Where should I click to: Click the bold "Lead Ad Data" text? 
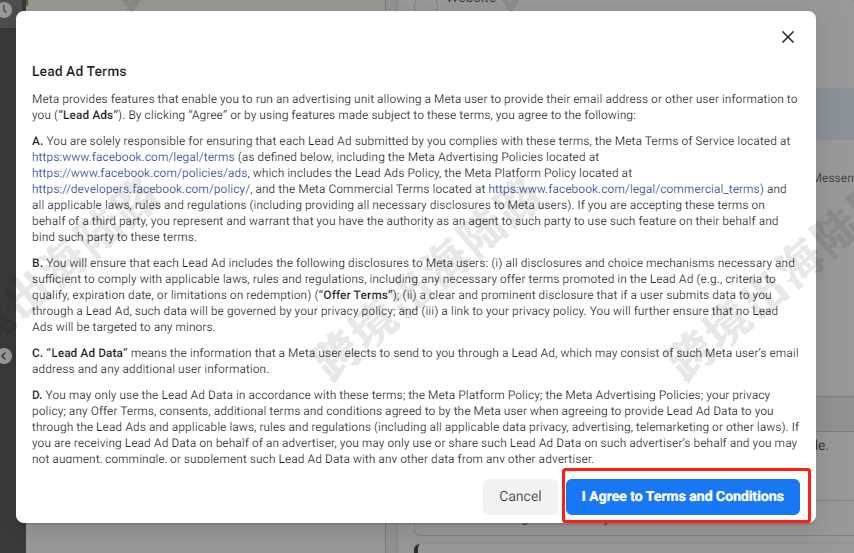87,353
